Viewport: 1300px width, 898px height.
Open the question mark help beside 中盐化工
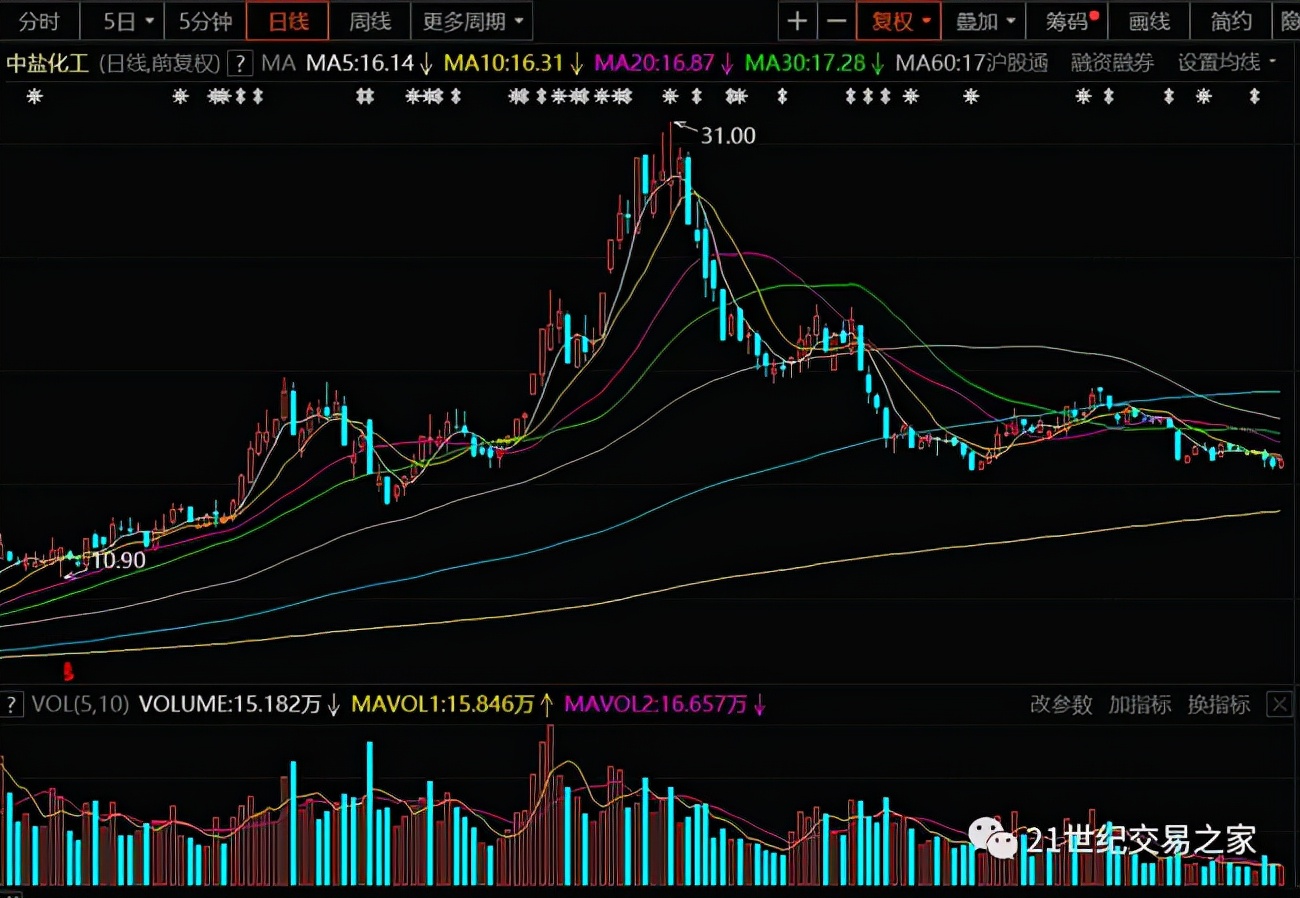[x=240, y=64]
